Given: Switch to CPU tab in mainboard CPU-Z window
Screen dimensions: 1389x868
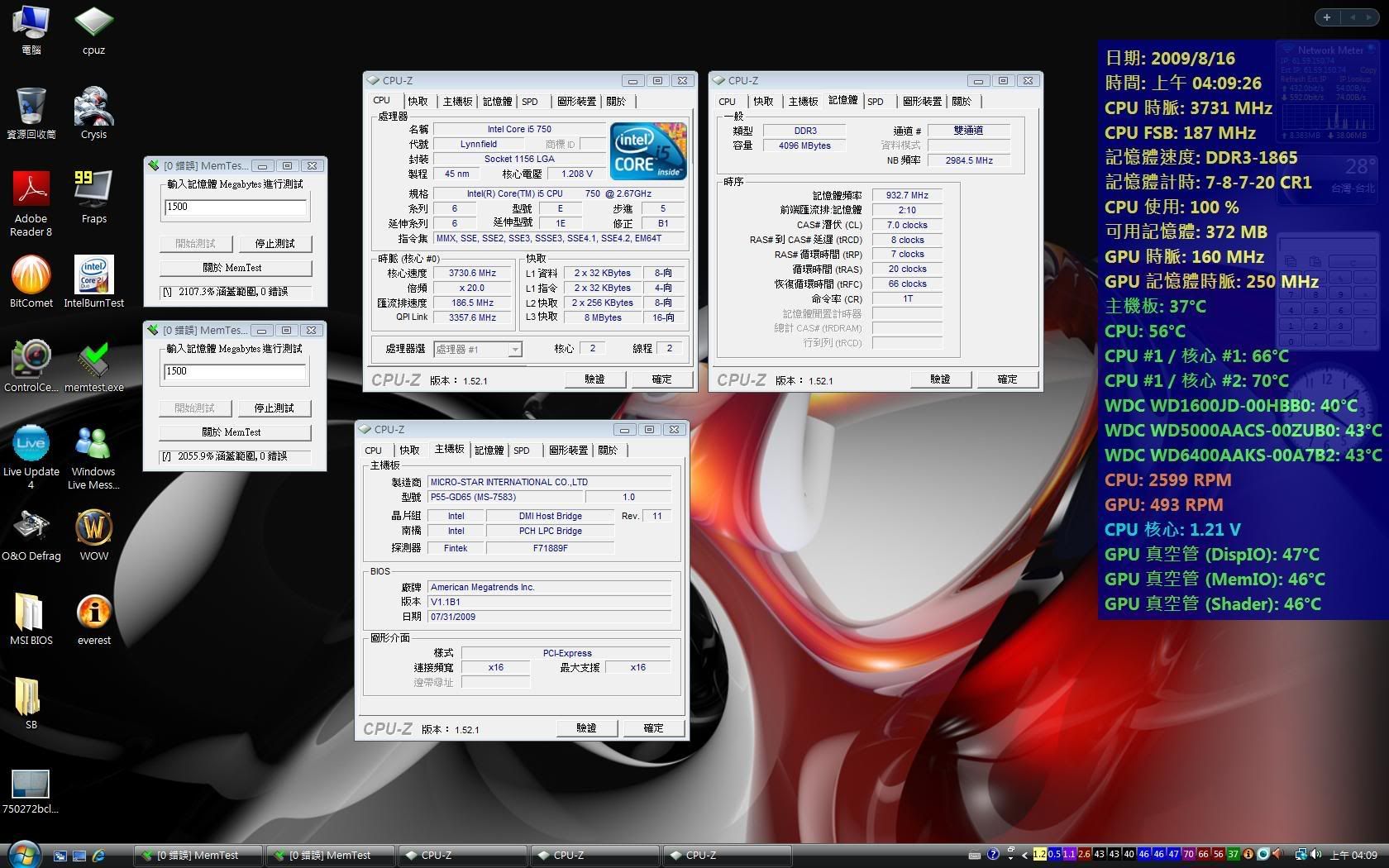Looking at the screenshot, I should (x=373, y=451).
